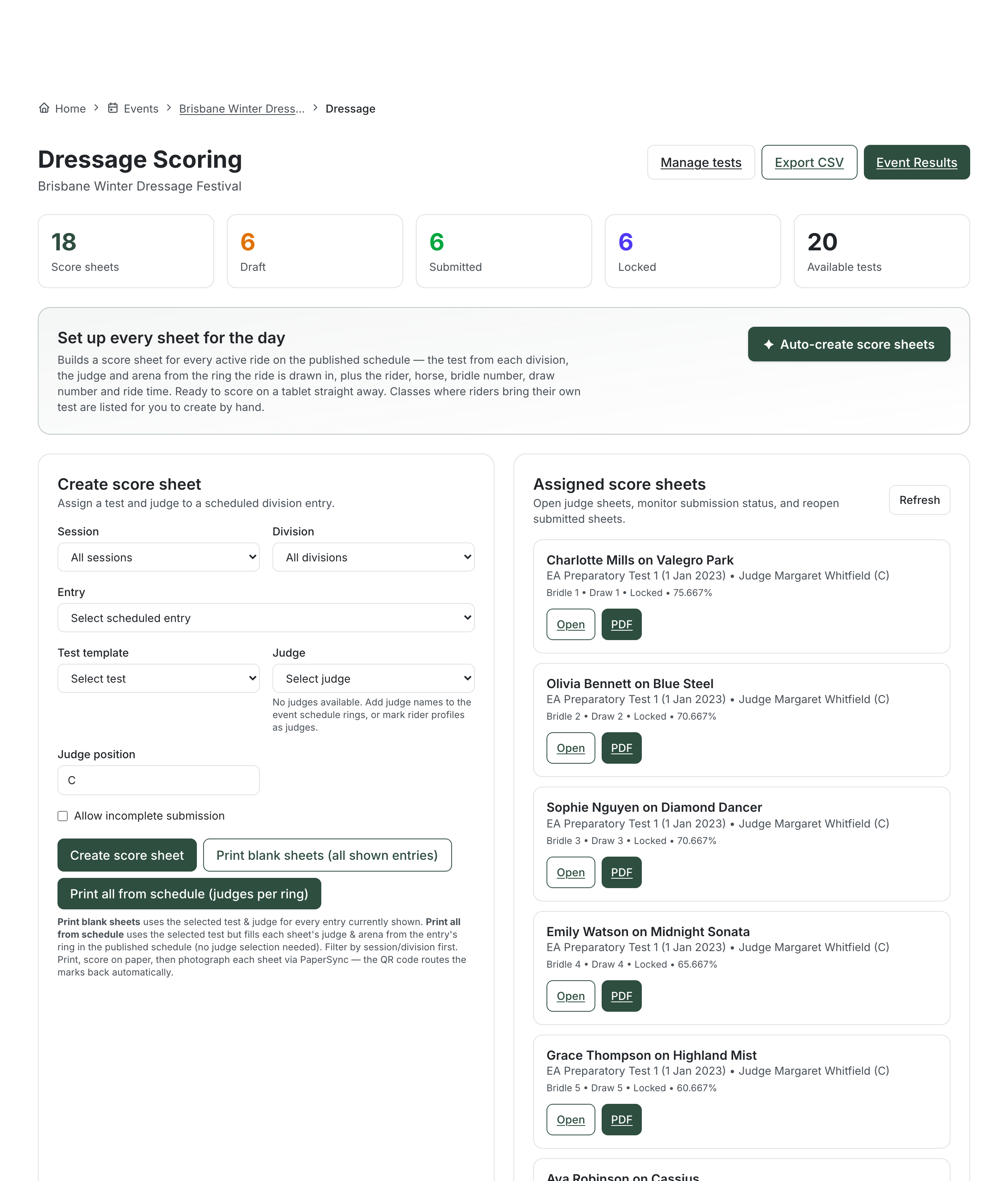Download PDF for Charlotte Mills sheet
Screen dimensions: 1008x1181
point(621,624)
